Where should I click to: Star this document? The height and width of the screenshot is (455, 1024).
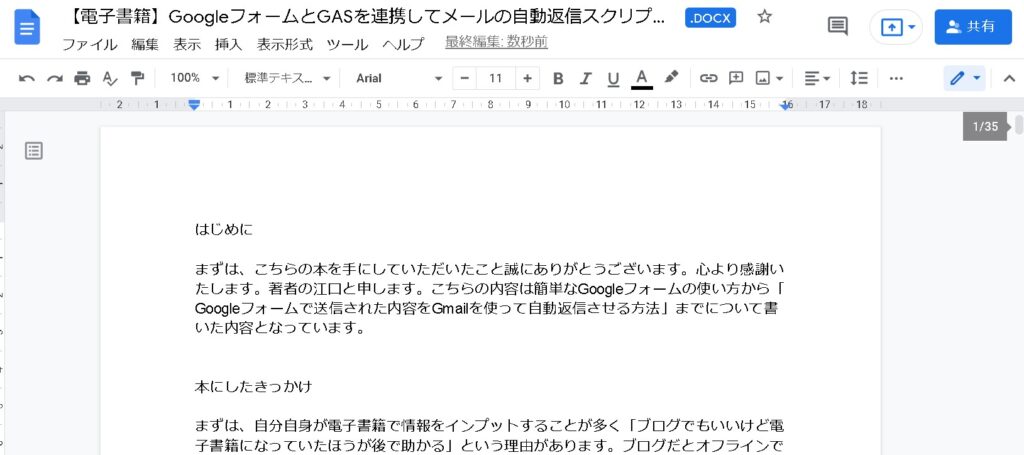tap(765, 17)
